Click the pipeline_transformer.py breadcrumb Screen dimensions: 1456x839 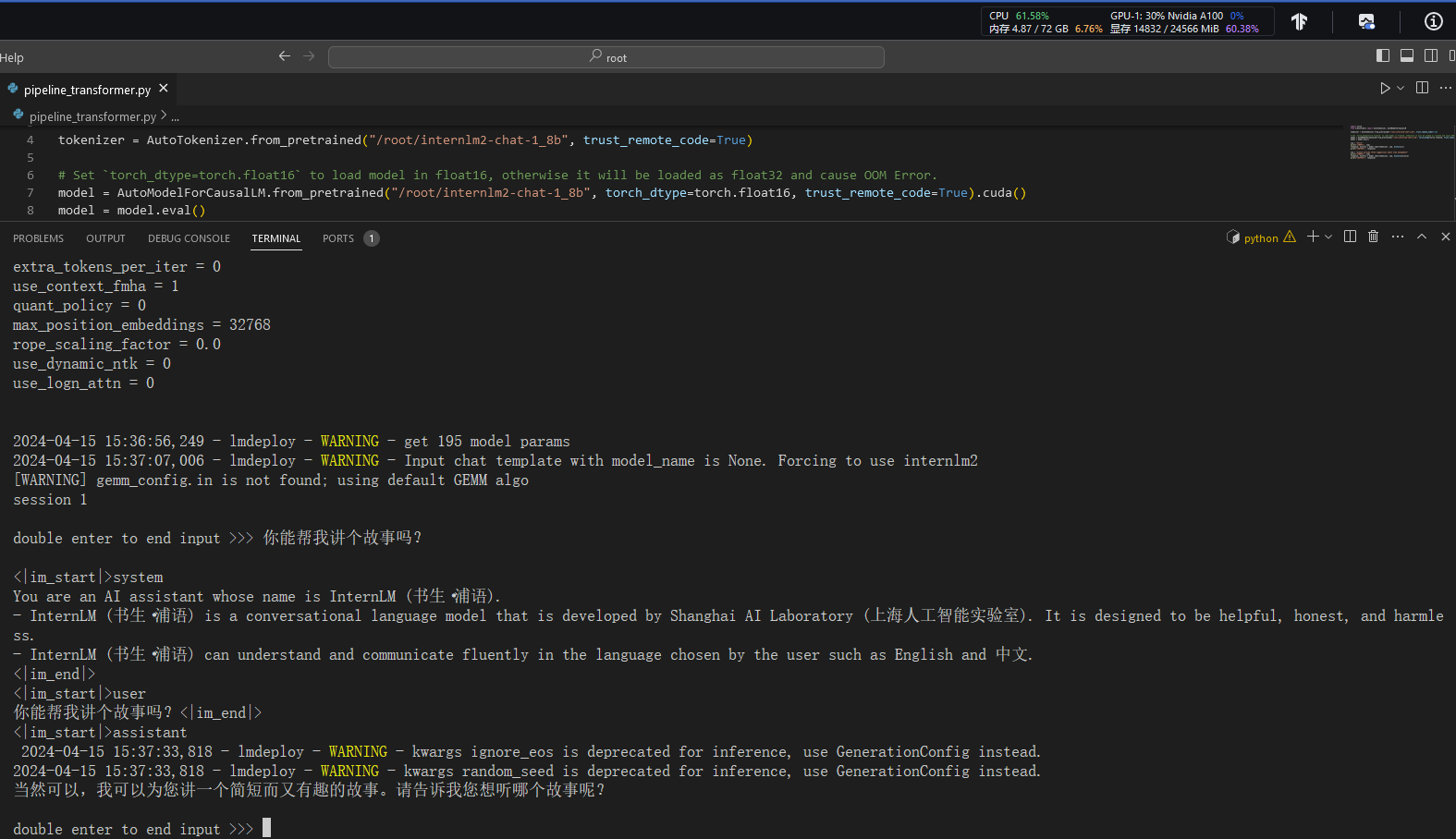(92, 116)
